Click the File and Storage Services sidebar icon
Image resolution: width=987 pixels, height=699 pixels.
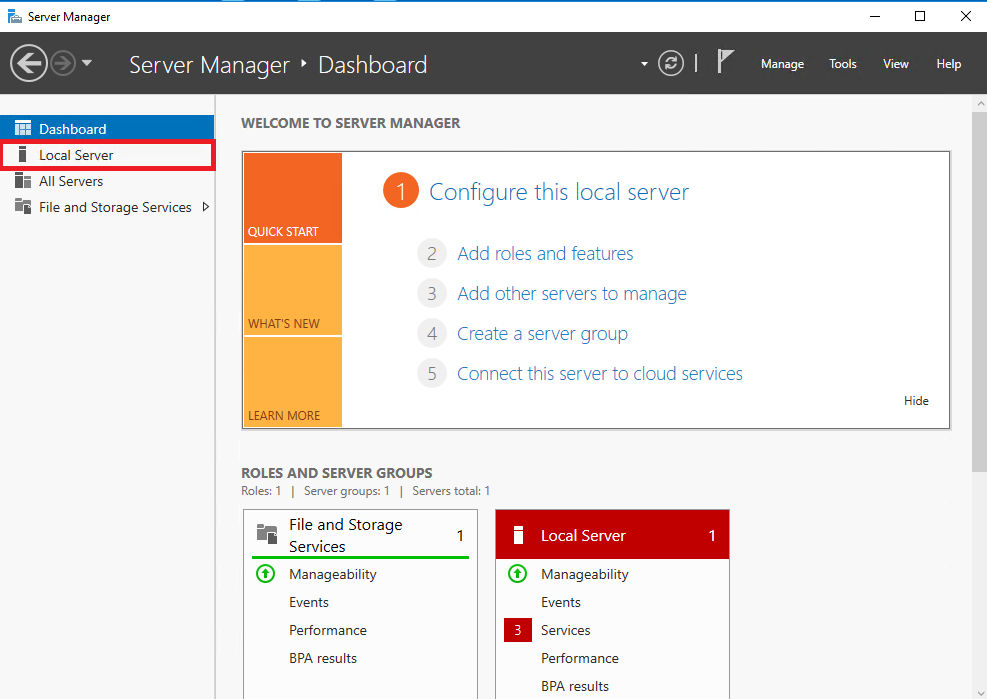click(23, 207)
